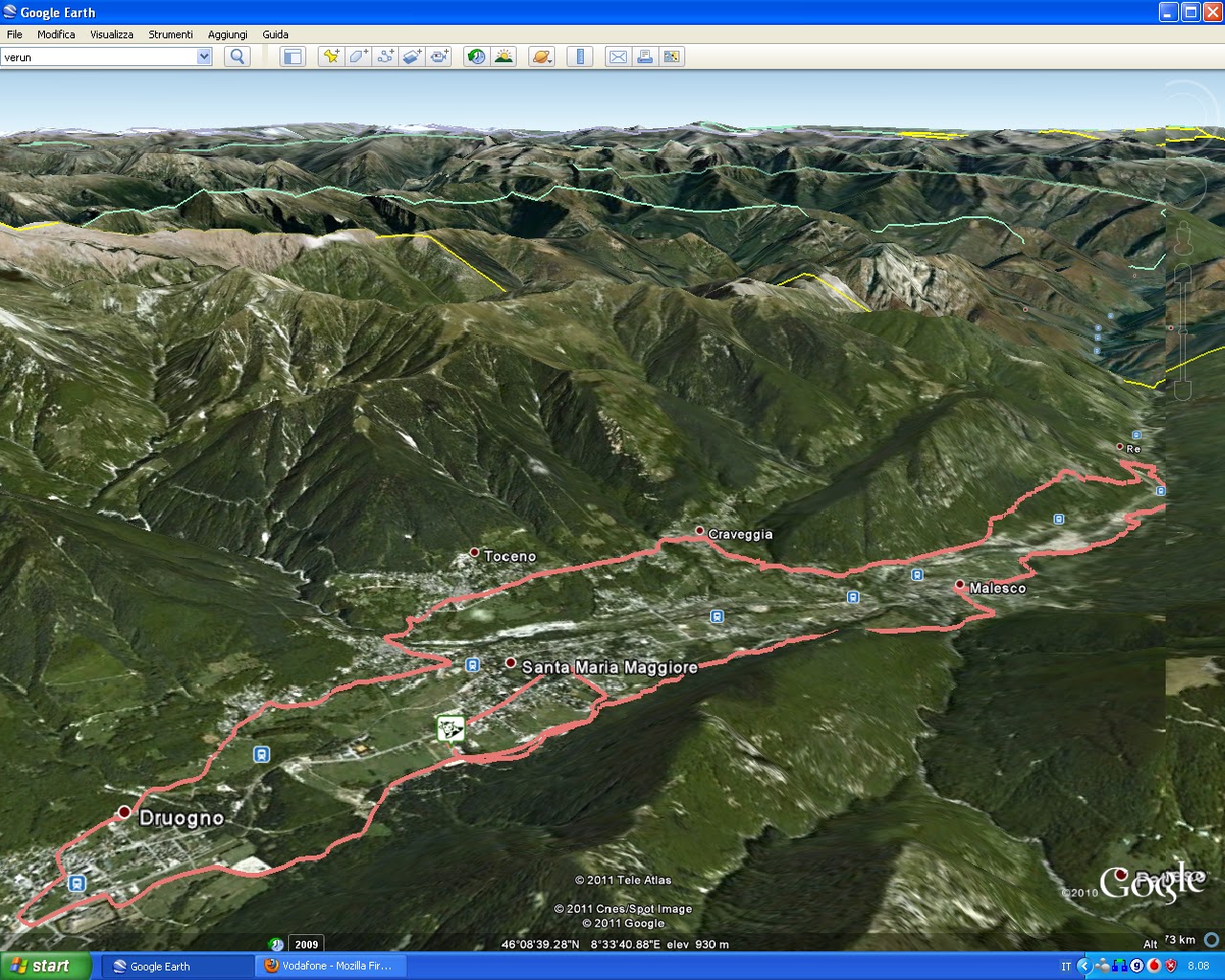Open the Windows start menu

pyautogui.click(x=46, y=966)
